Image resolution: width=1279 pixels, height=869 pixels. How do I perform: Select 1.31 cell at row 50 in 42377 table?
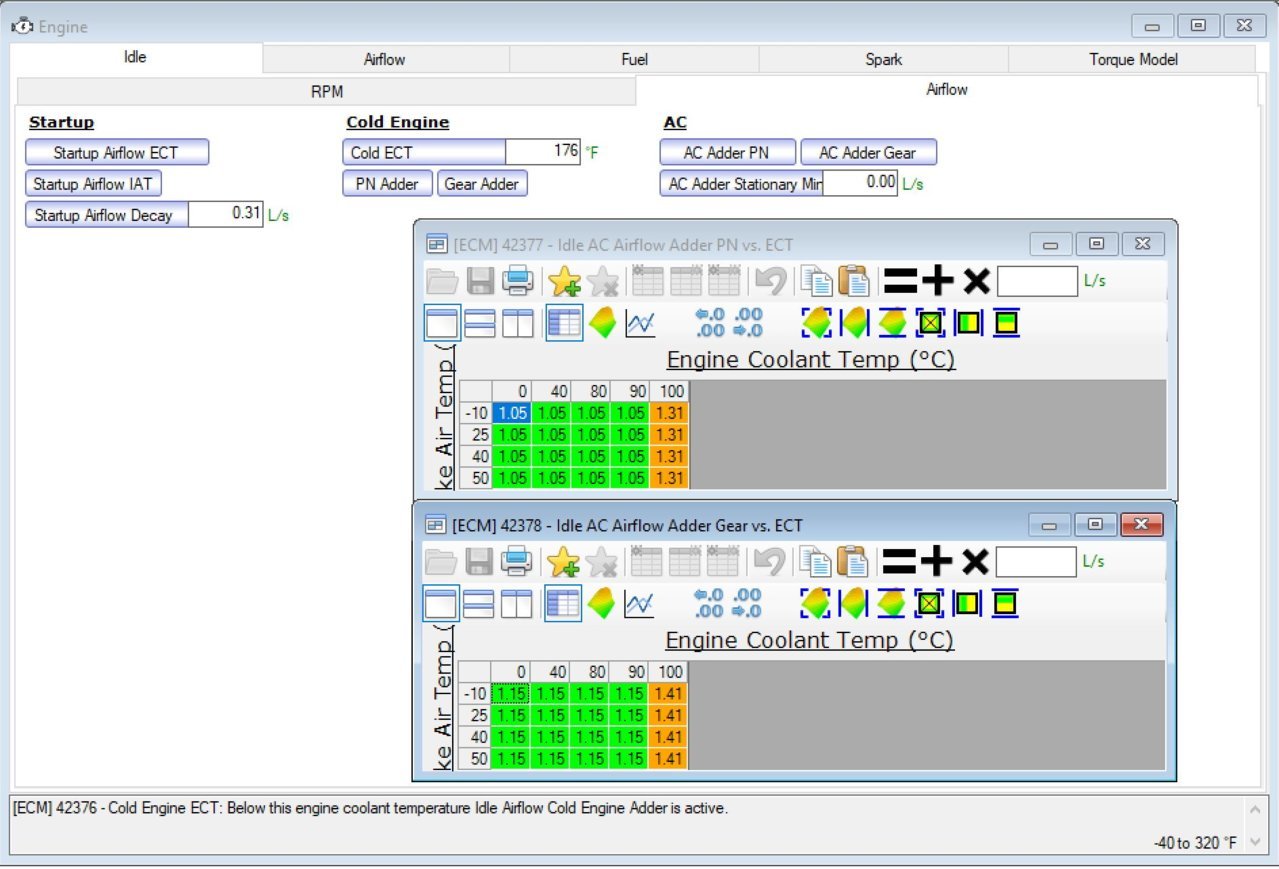(x=669, y=478)
